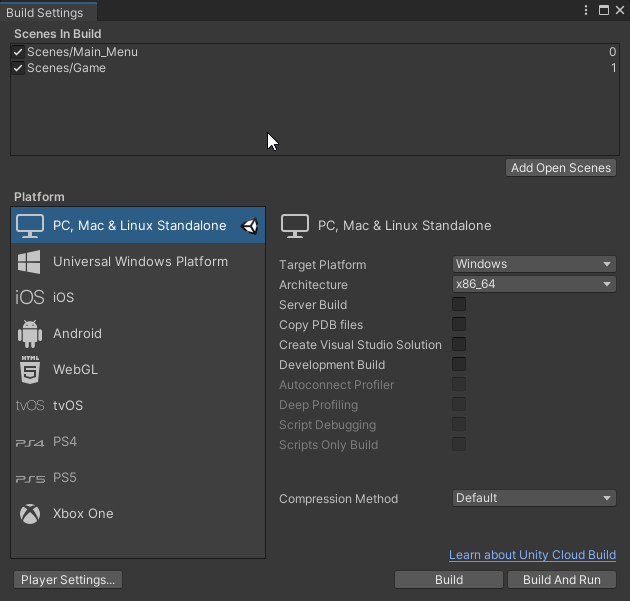
Task: Click the large monitor icon in platform settings header
Action: [295, 226]
